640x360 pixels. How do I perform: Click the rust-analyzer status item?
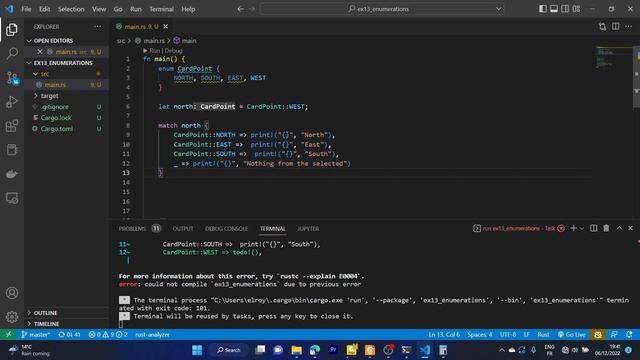point(152,335)
